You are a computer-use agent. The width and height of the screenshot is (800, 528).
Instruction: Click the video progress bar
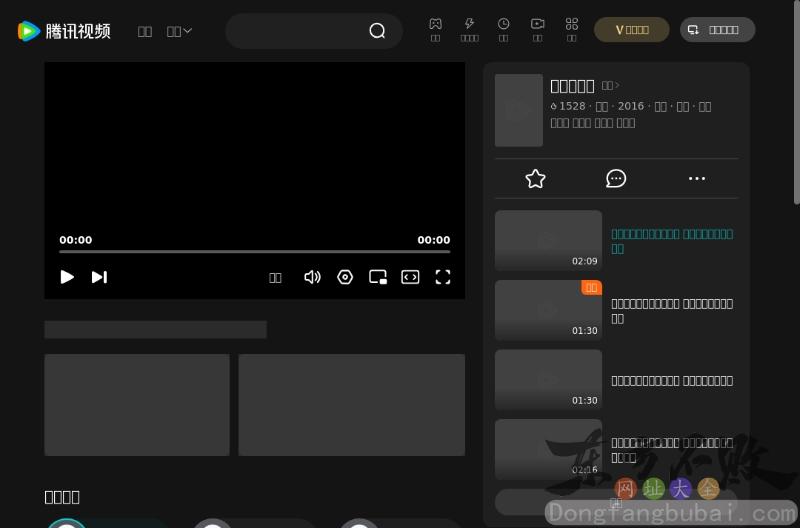[x=254, y=252]
